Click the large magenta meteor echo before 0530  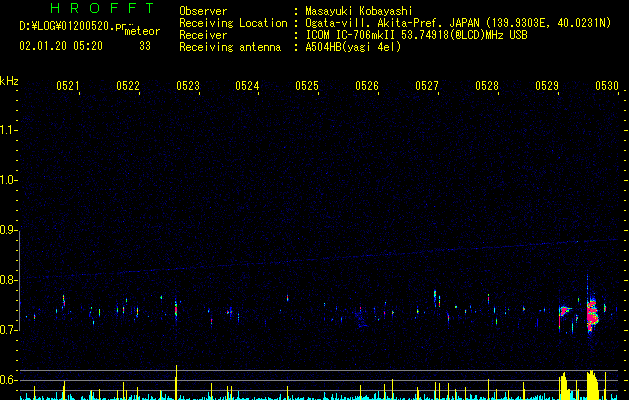[x=592, y=315]
